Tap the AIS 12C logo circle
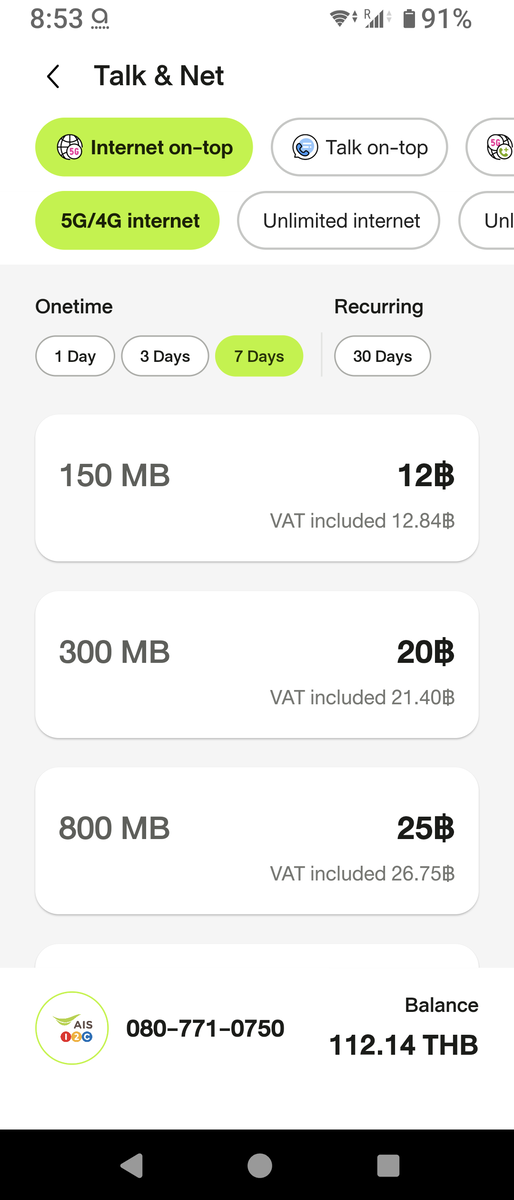 pos(71,1028)
